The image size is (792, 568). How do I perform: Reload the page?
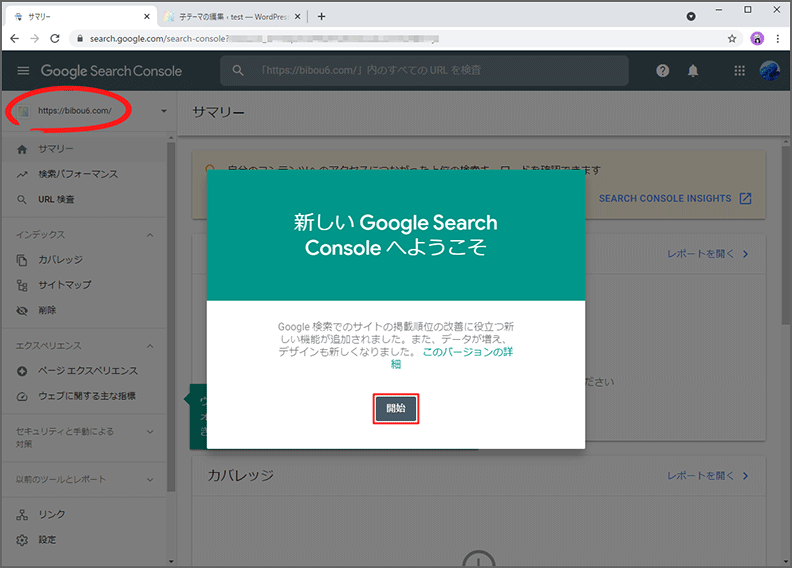point(55,38)
